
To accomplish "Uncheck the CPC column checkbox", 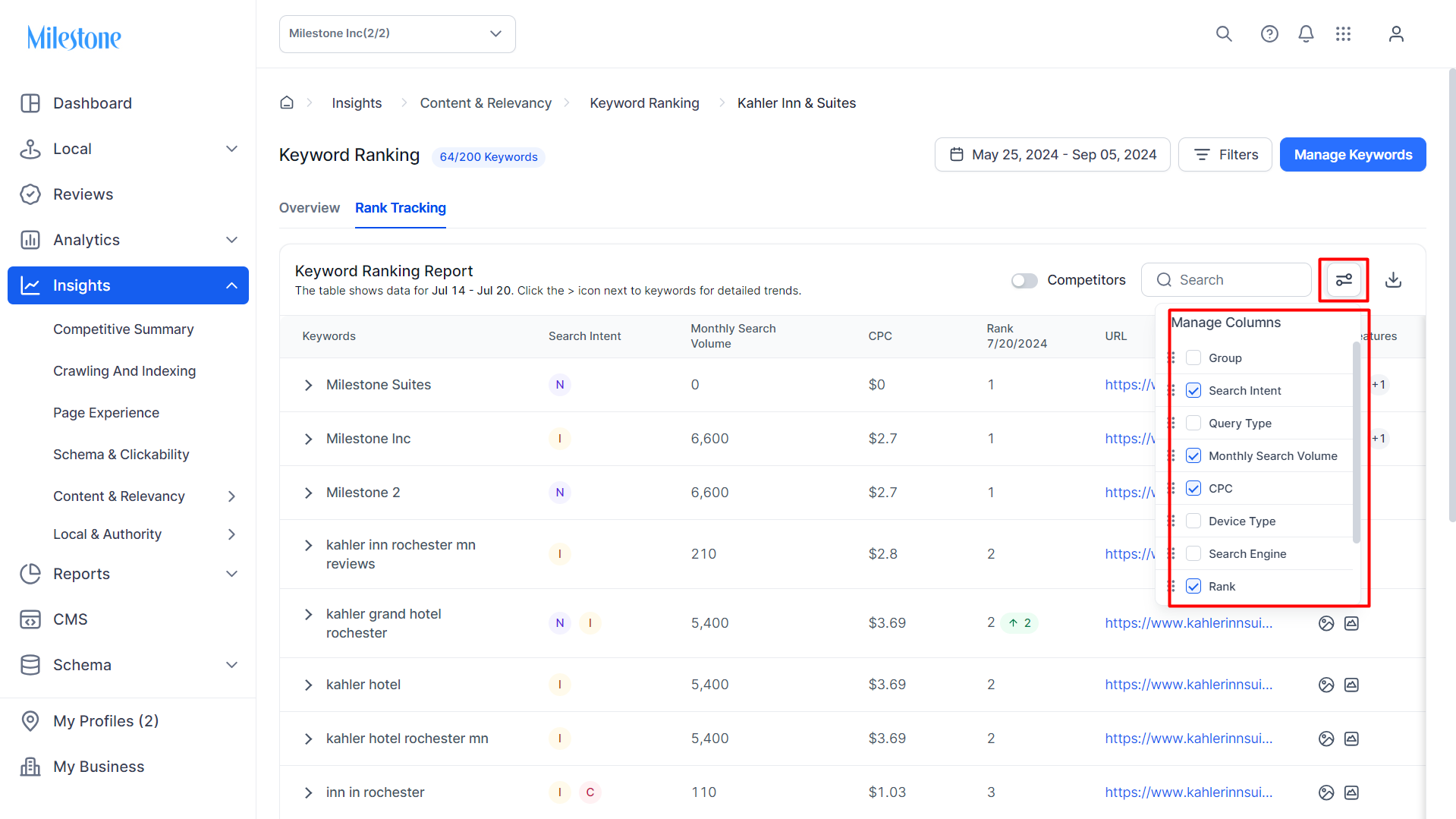I will pos(1193,488).
